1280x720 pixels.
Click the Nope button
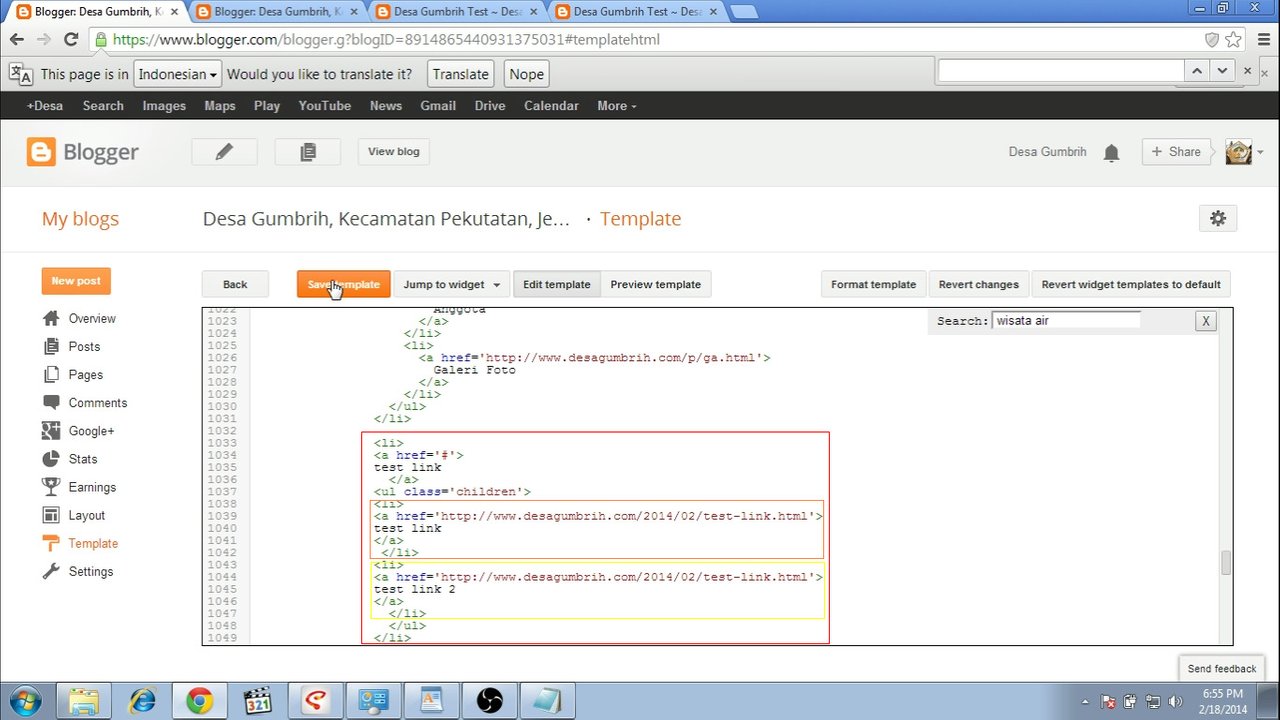[526, 74]
